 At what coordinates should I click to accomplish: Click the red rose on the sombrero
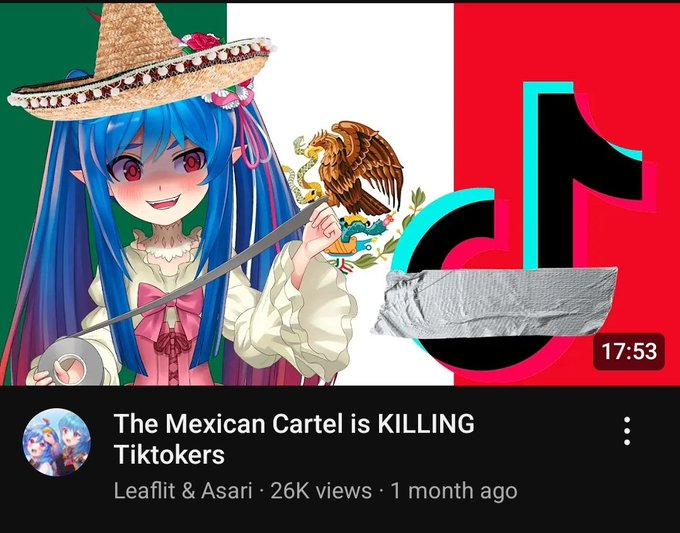click(x=202, y=42)
